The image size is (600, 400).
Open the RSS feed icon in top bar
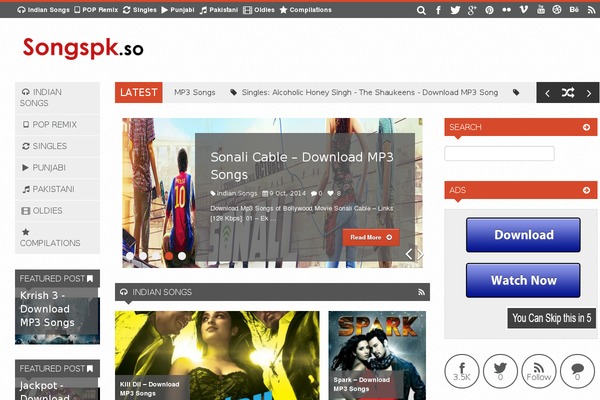click(x=591, y=10)
